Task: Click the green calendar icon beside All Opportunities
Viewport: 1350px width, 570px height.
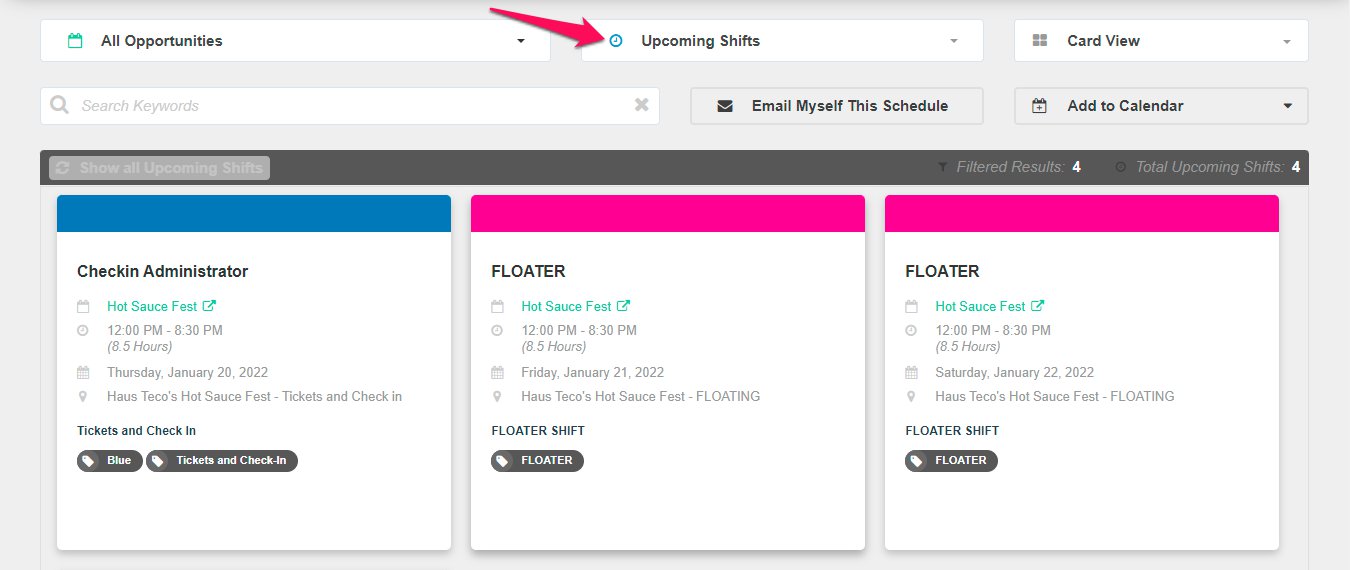Action: [74, 41]
